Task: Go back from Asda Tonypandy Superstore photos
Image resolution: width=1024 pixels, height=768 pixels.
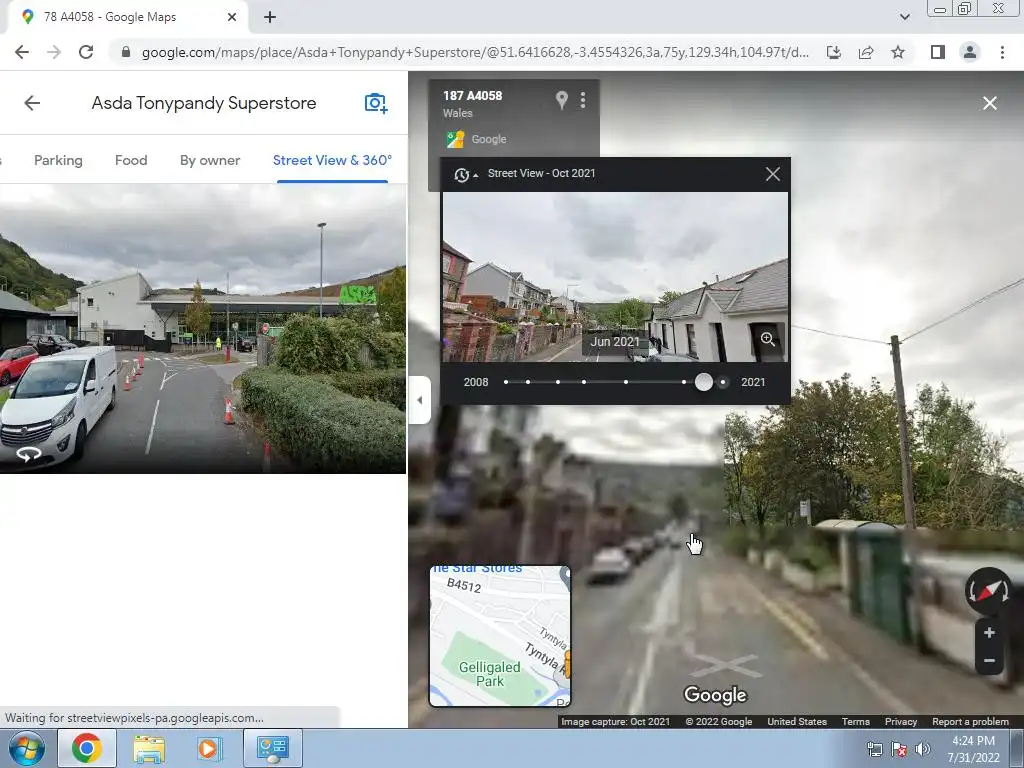Action: point(32,103)
